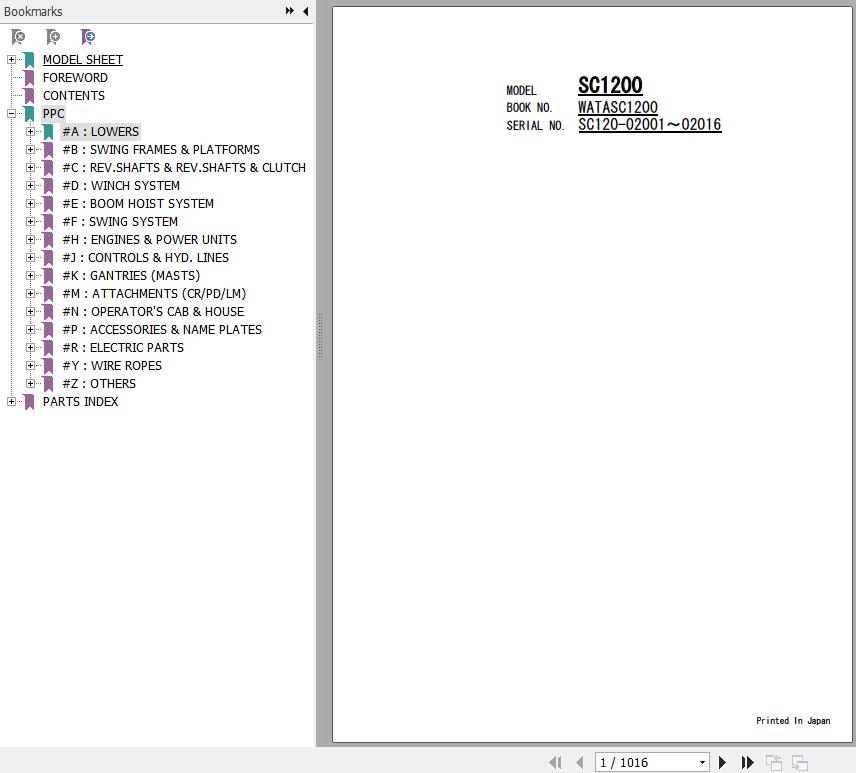
Task: Go to first page button
Action: (556, 762)
